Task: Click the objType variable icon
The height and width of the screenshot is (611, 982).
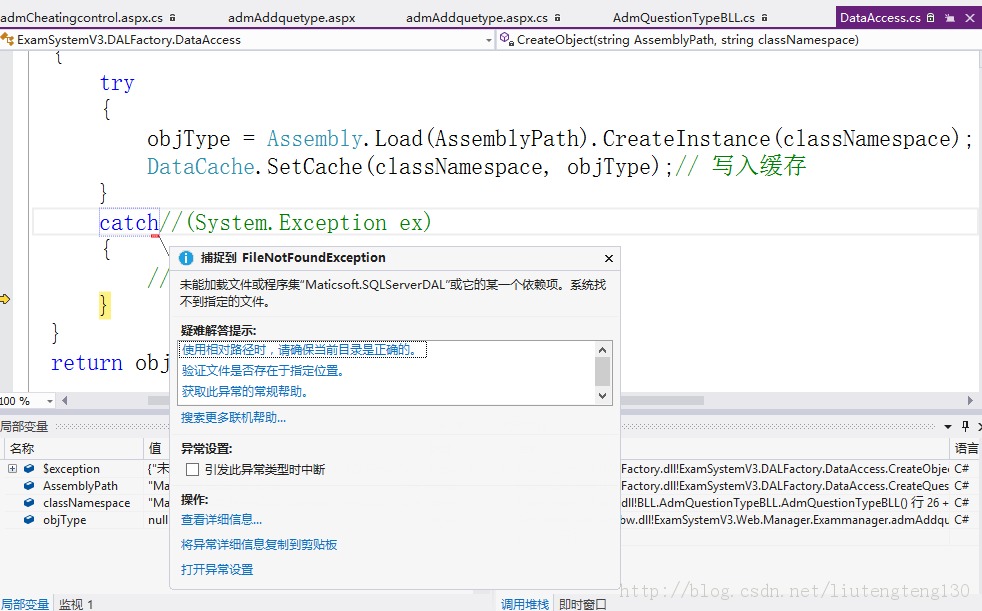Action: pos(29,520)
